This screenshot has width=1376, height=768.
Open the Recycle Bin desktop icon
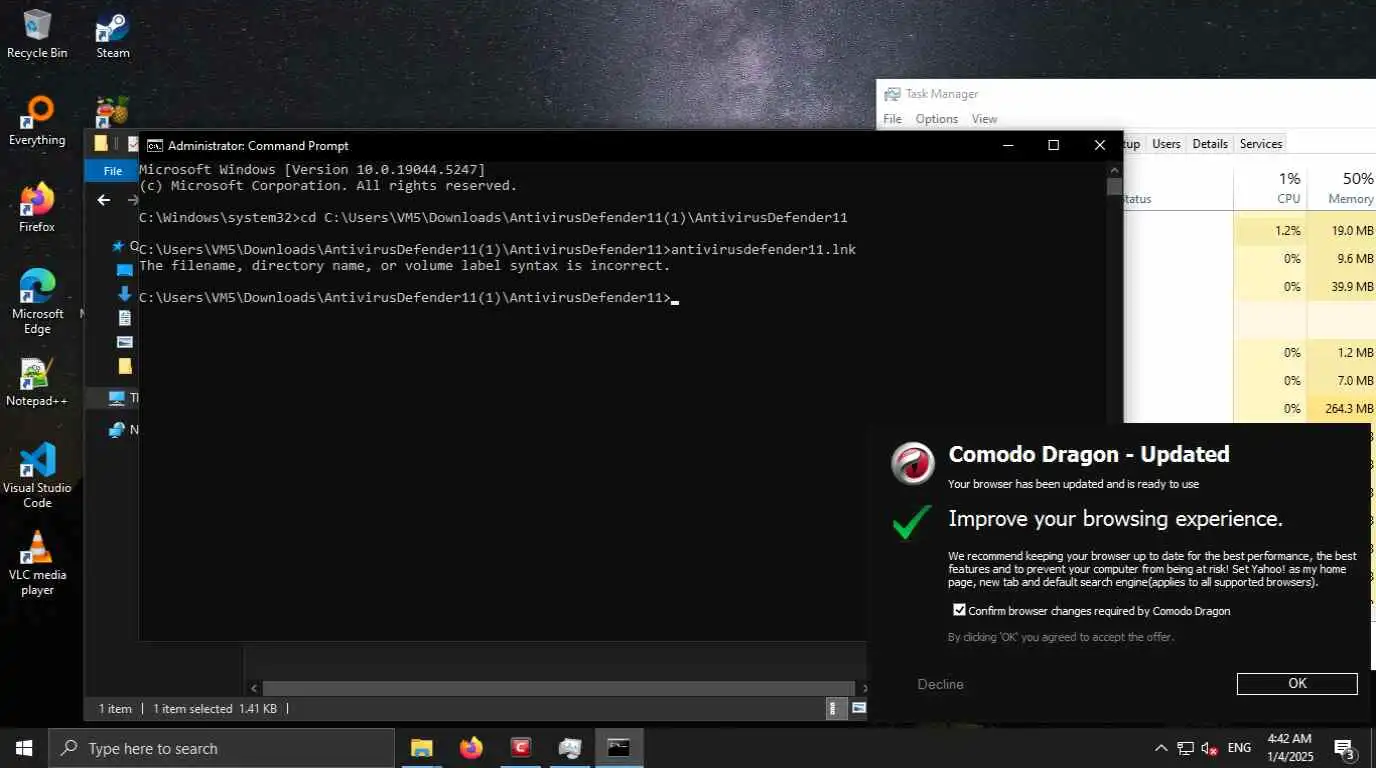click(x=37, y=33)
